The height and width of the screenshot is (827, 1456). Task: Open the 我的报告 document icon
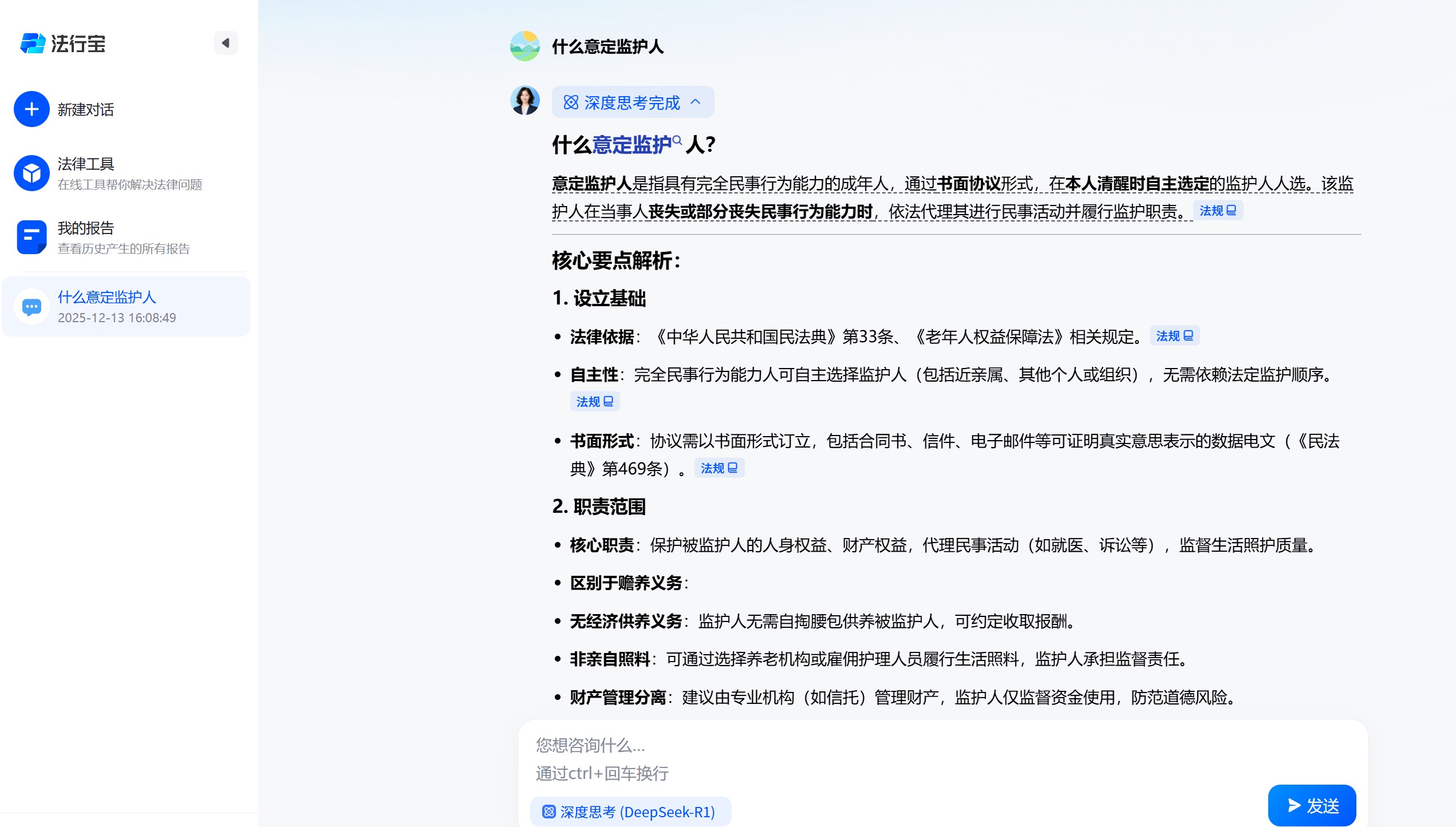pyautogui.click(x=31, y=236)
